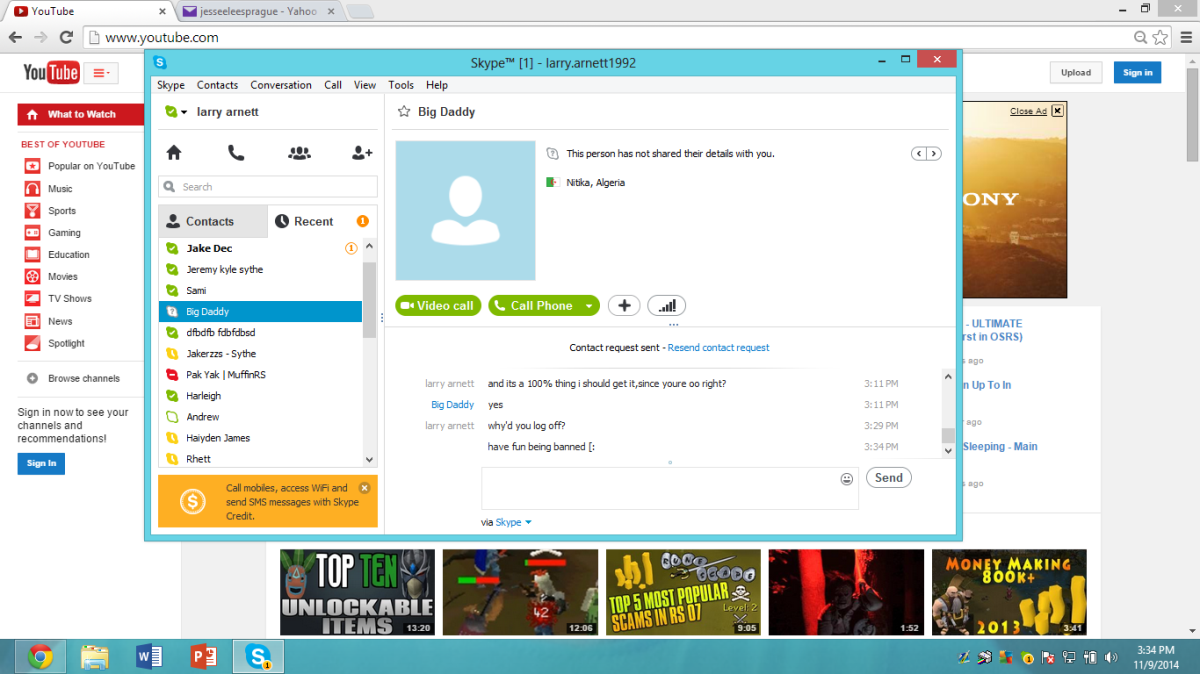Image resolution: width=1200 pixels, height=674 pixels.
Task: Launch Word from the taskbar
Action: [x=149, y=657]
